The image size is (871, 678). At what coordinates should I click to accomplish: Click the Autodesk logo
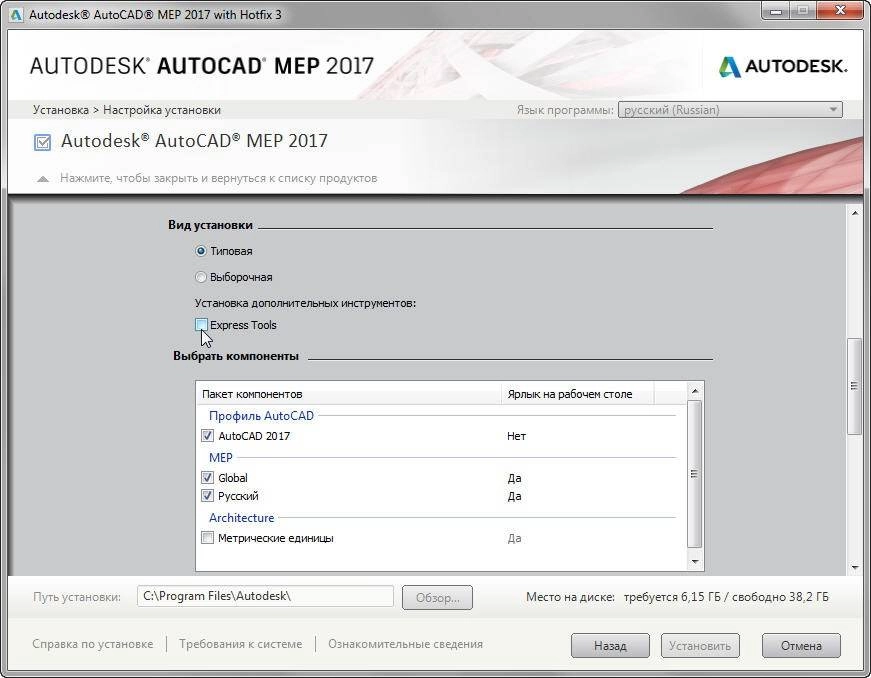pyautogui.click(x=783, y=67)
